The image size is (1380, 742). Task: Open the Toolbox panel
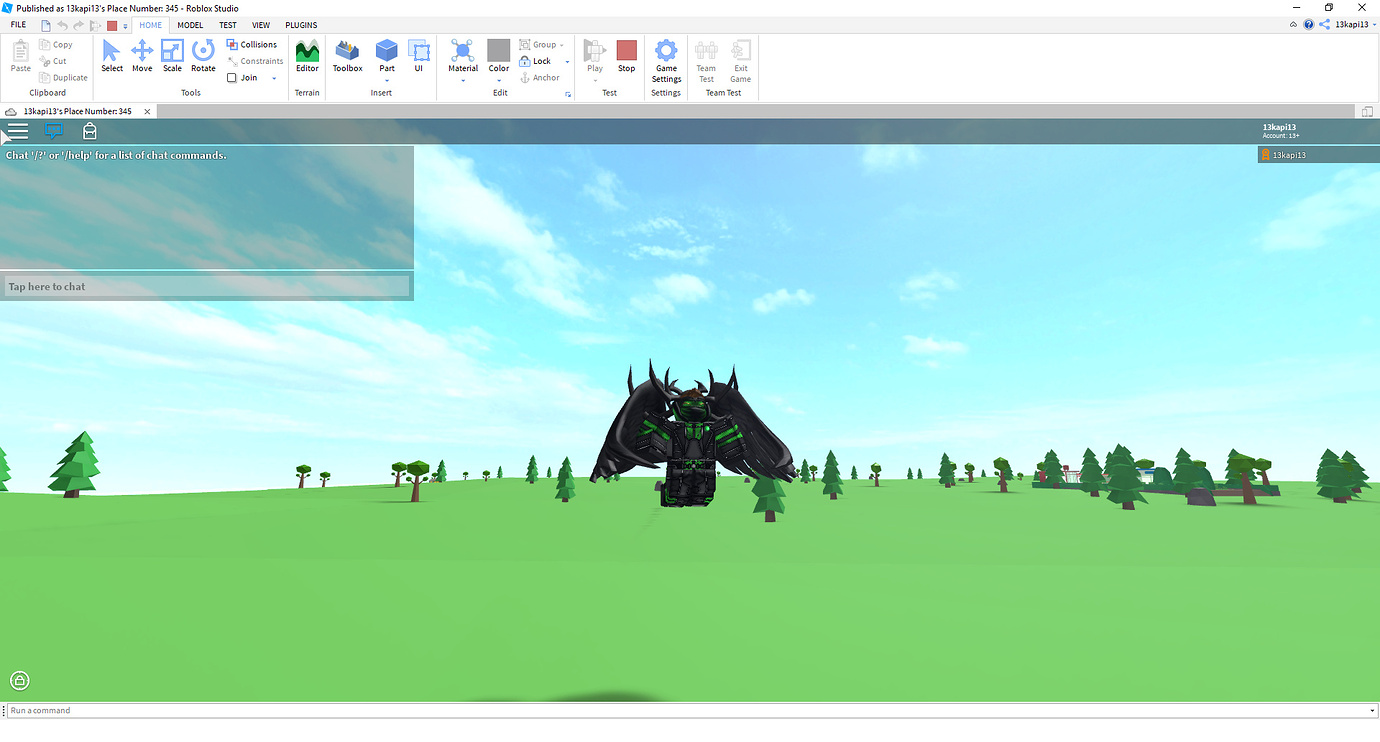[347, 56]
